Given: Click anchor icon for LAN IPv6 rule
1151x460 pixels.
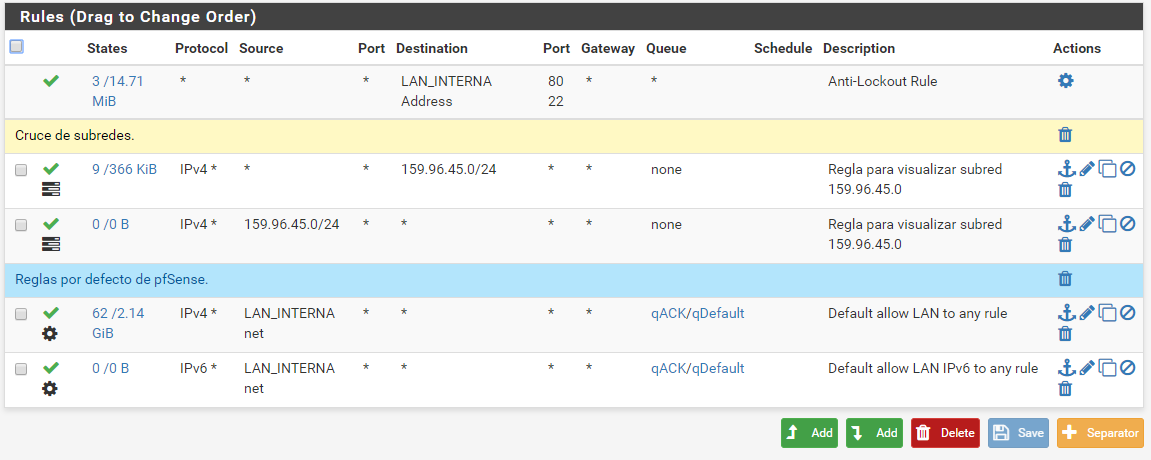Looking at the screenshot, I should click(x=1066, y=368).
